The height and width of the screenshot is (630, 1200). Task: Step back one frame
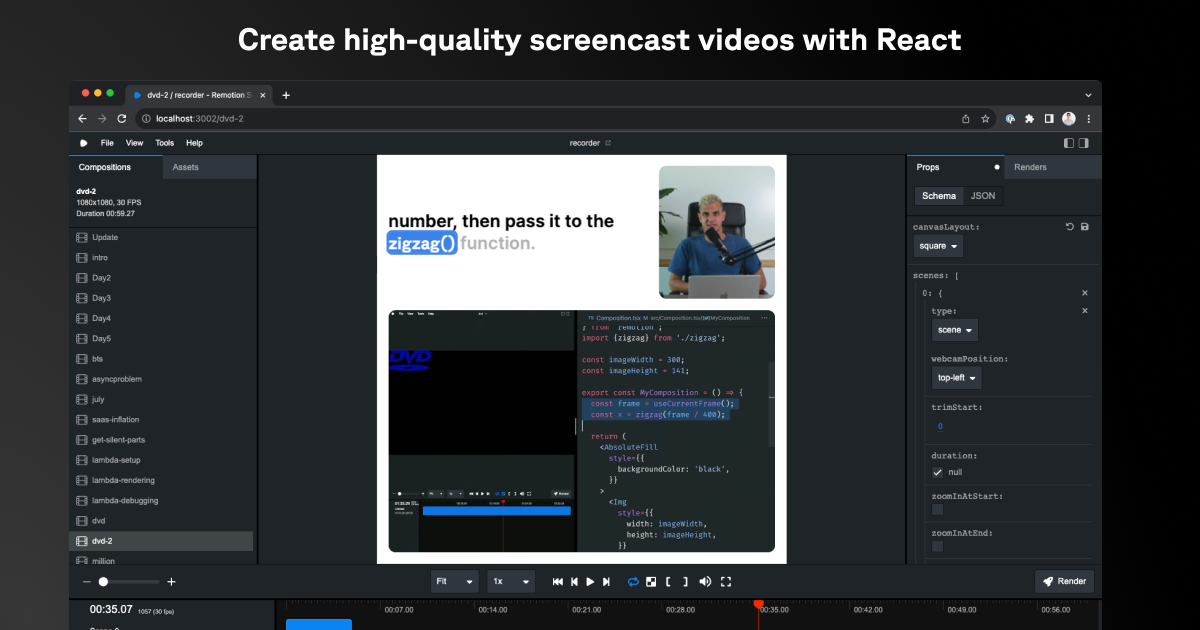[x=574, y=582]
